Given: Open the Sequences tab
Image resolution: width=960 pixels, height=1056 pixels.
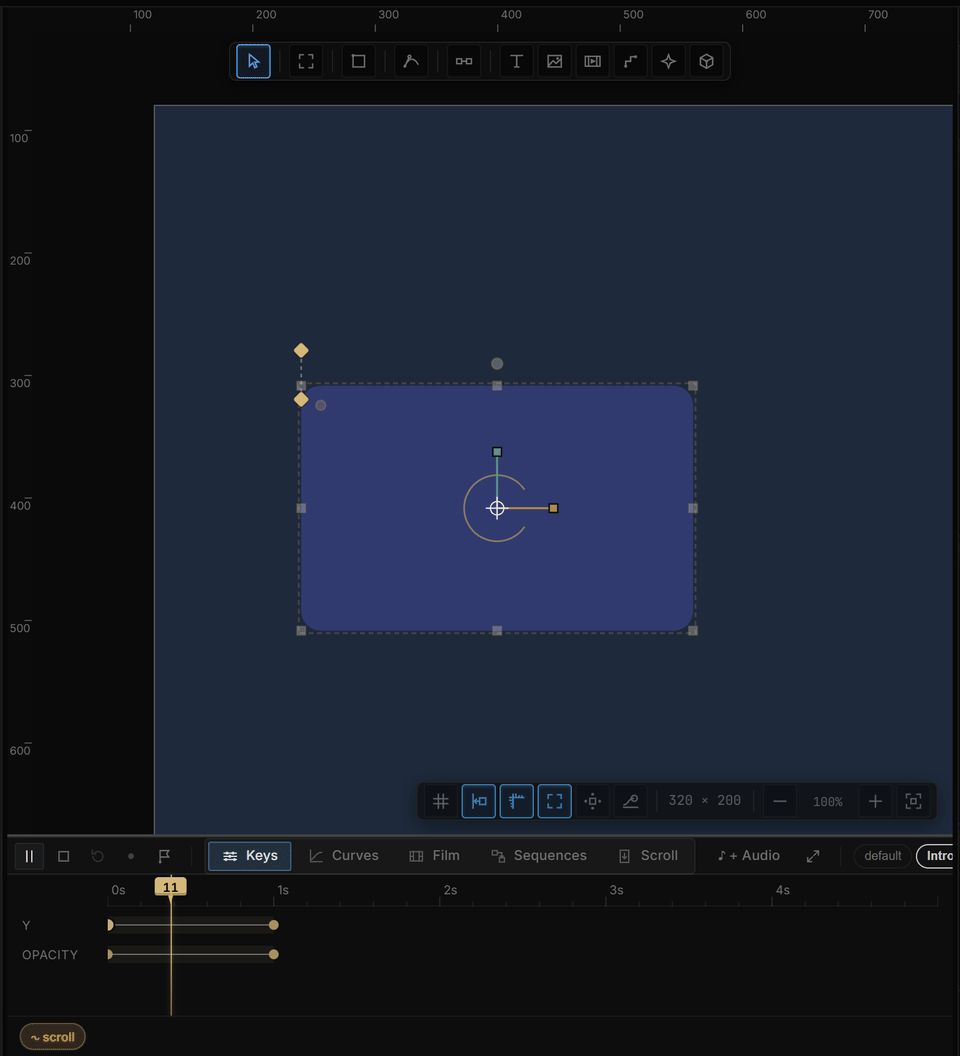Looking at the screenshot, I should click(x=539, y=856).
